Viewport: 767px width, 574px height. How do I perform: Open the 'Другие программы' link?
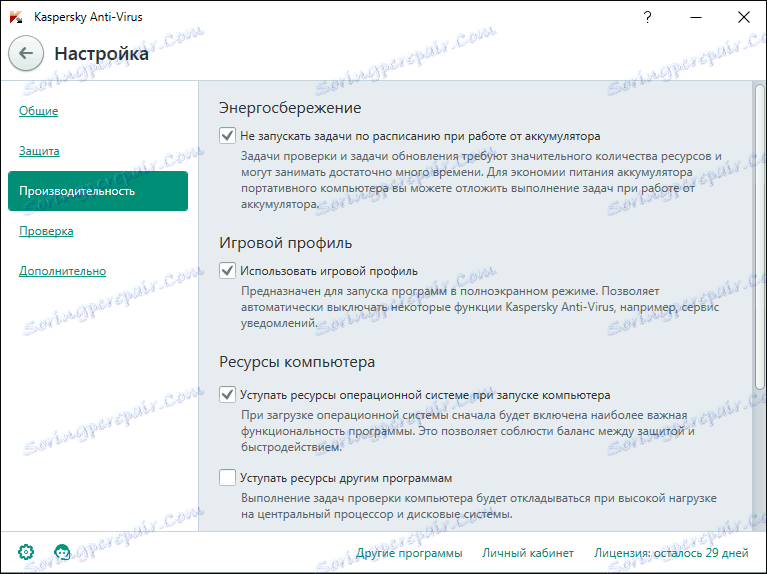[409, 553]
